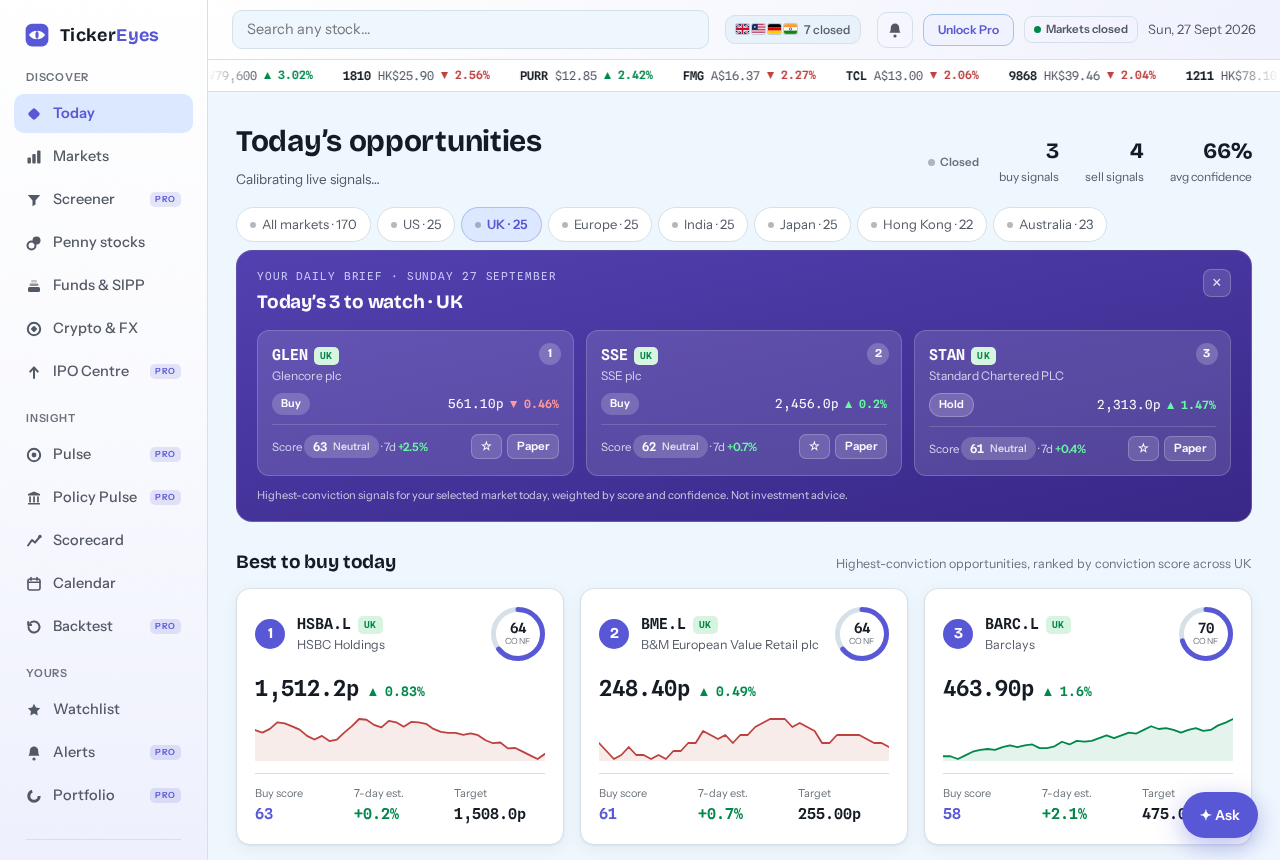The width and height of the screenshot is (1280, 860).
Task: Click the Hold signal badge on STAN
Action: pos(951,405)
